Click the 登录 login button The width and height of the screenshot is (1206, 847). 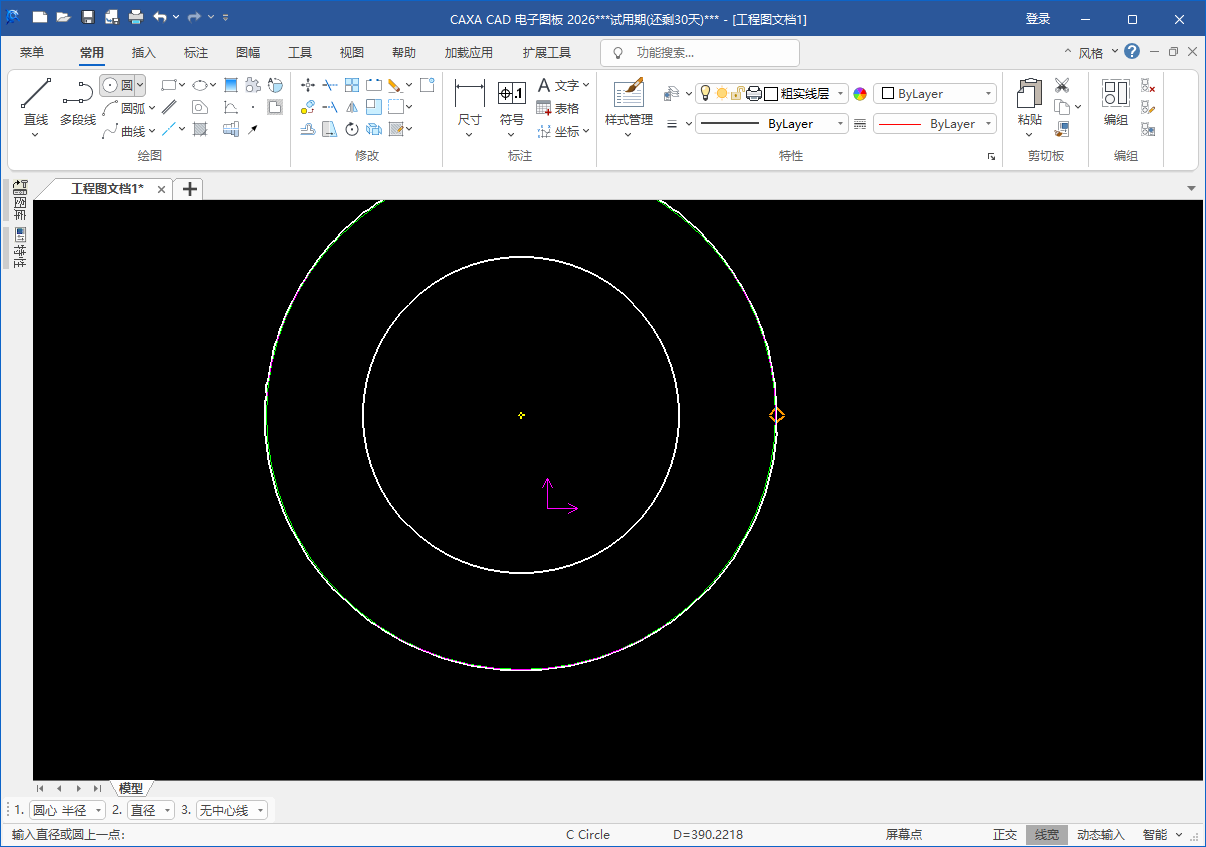(1038, 19)
